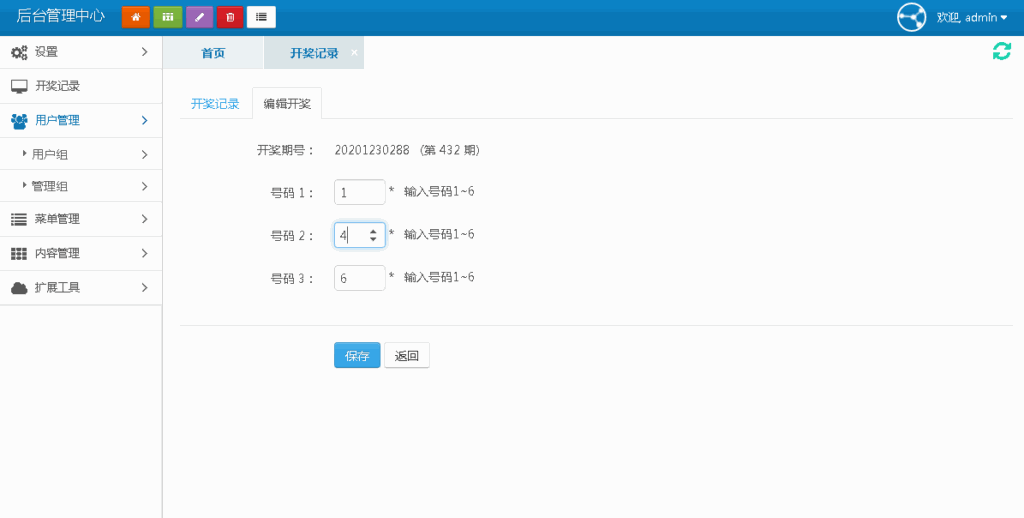Click the grid icon beside 内容管理
The width and height of the screenshot is (1024, 518).
[19, 253]
